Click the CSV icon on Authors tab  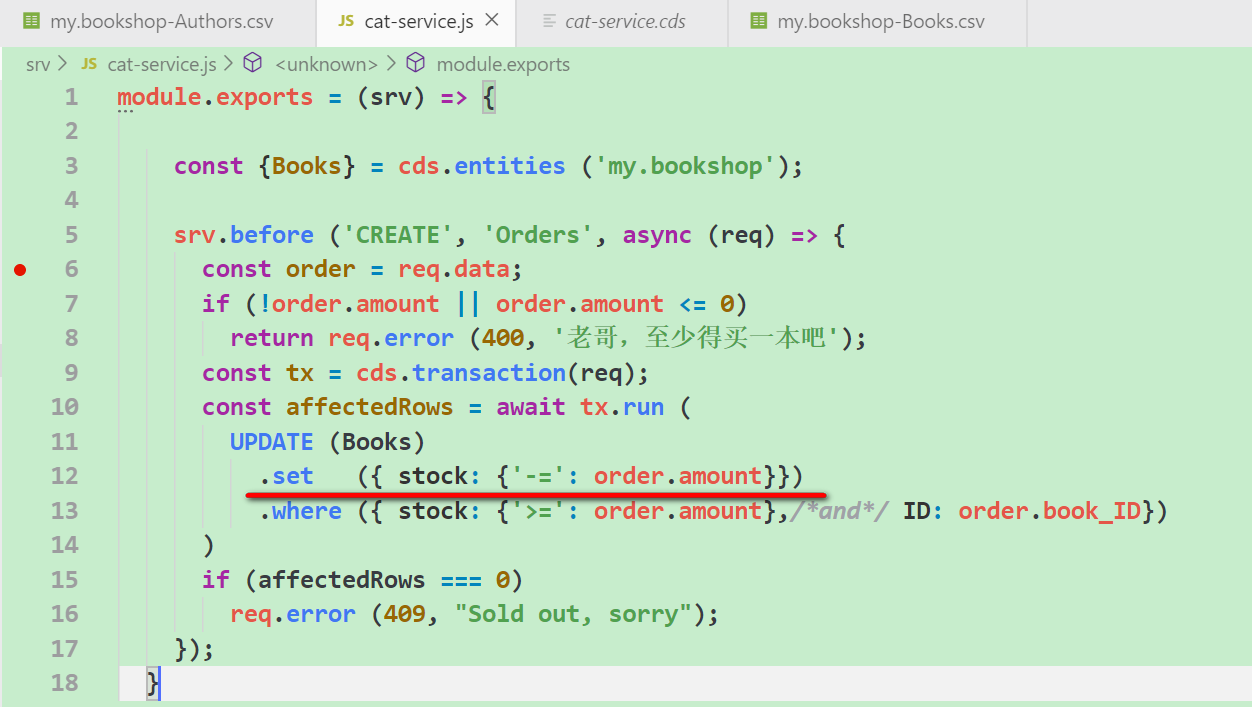32,21
